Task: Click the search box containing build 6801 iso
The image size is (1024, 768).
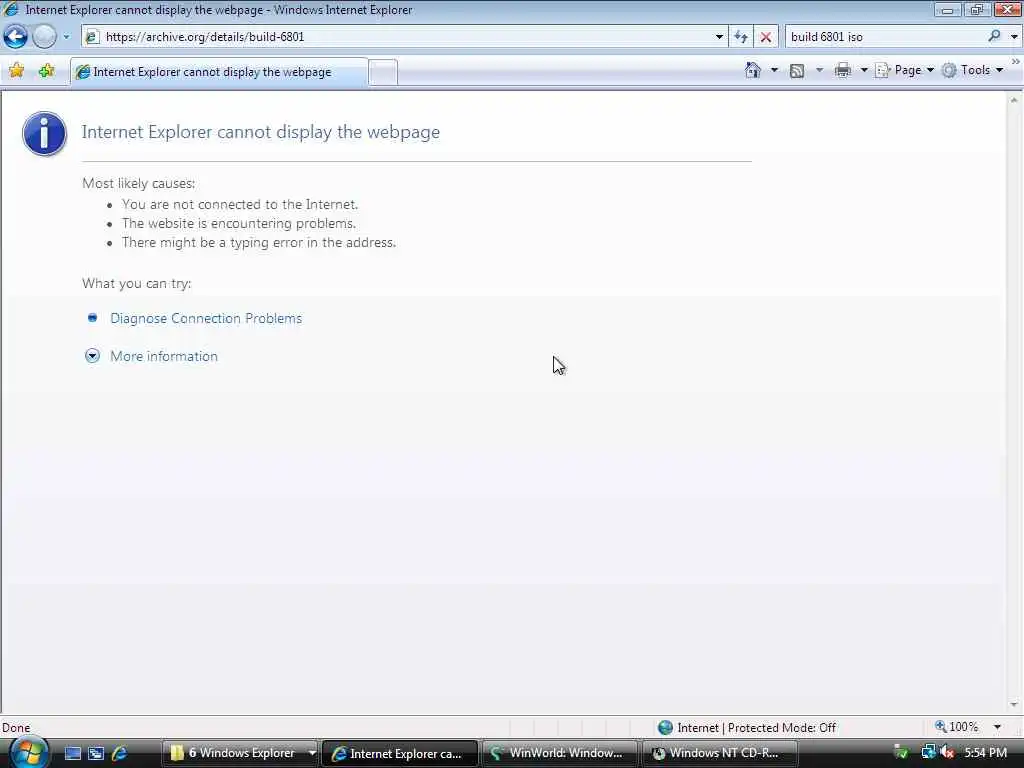Action: (887, 37)
